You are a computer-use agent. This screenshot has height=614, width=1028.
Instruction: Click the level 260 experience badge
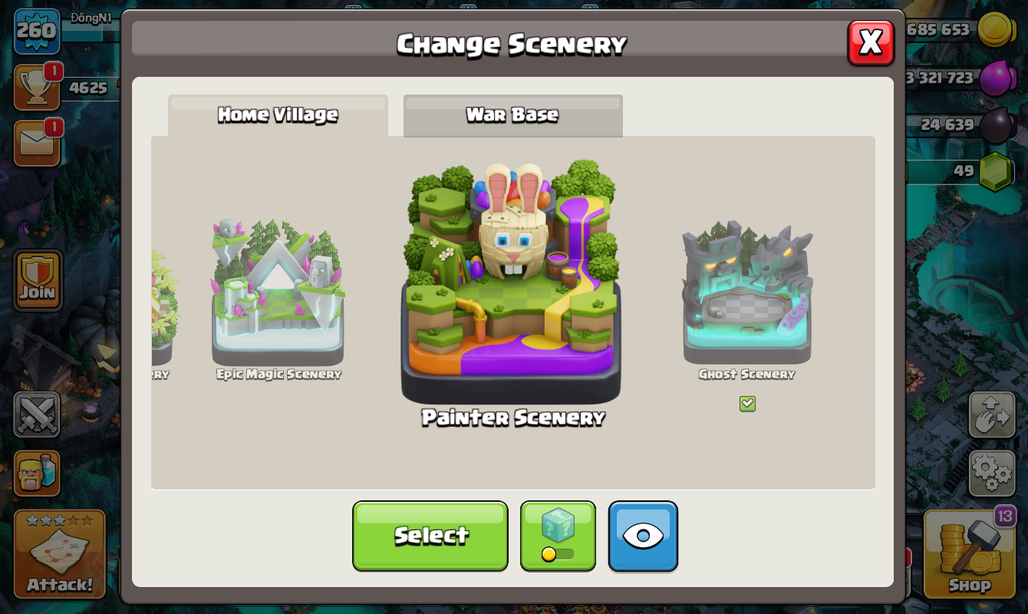[37, 31]
